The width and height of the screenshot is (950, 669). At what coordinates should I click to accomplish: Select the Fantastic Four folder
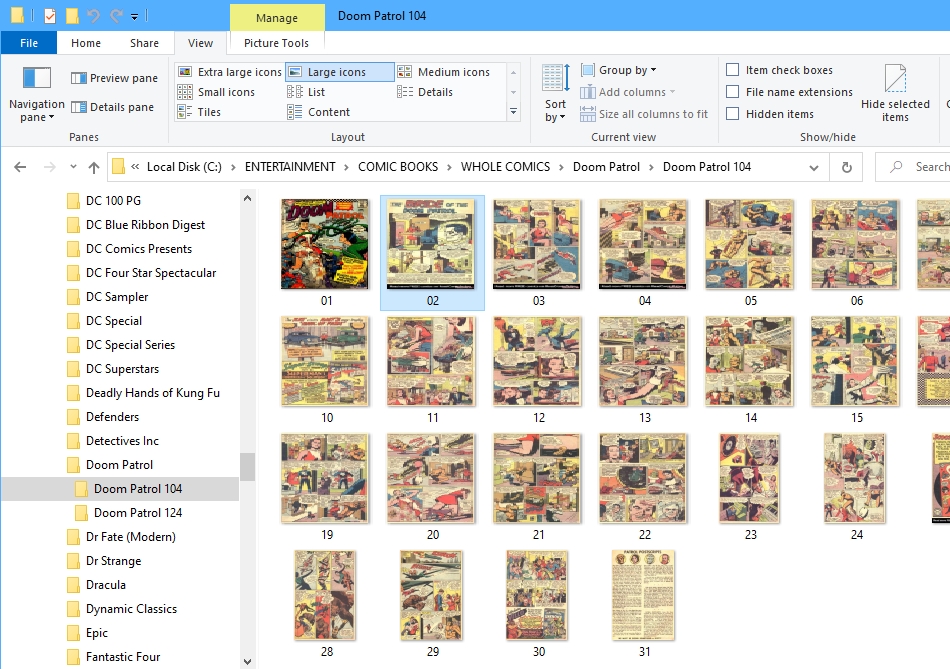pos(123,657)
